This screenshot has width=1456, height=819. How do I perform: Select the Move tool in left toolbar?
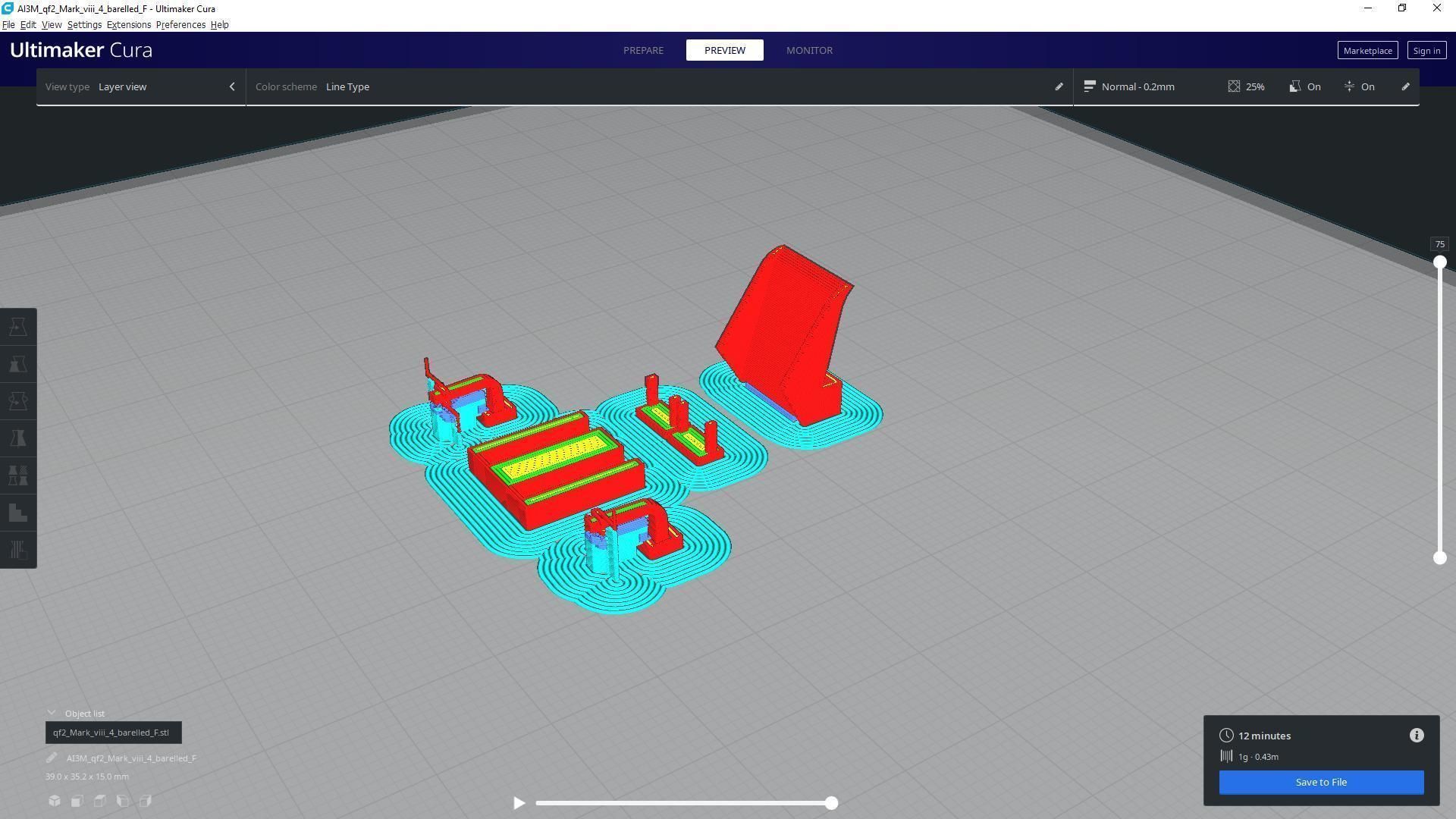[x=18, y=327]
